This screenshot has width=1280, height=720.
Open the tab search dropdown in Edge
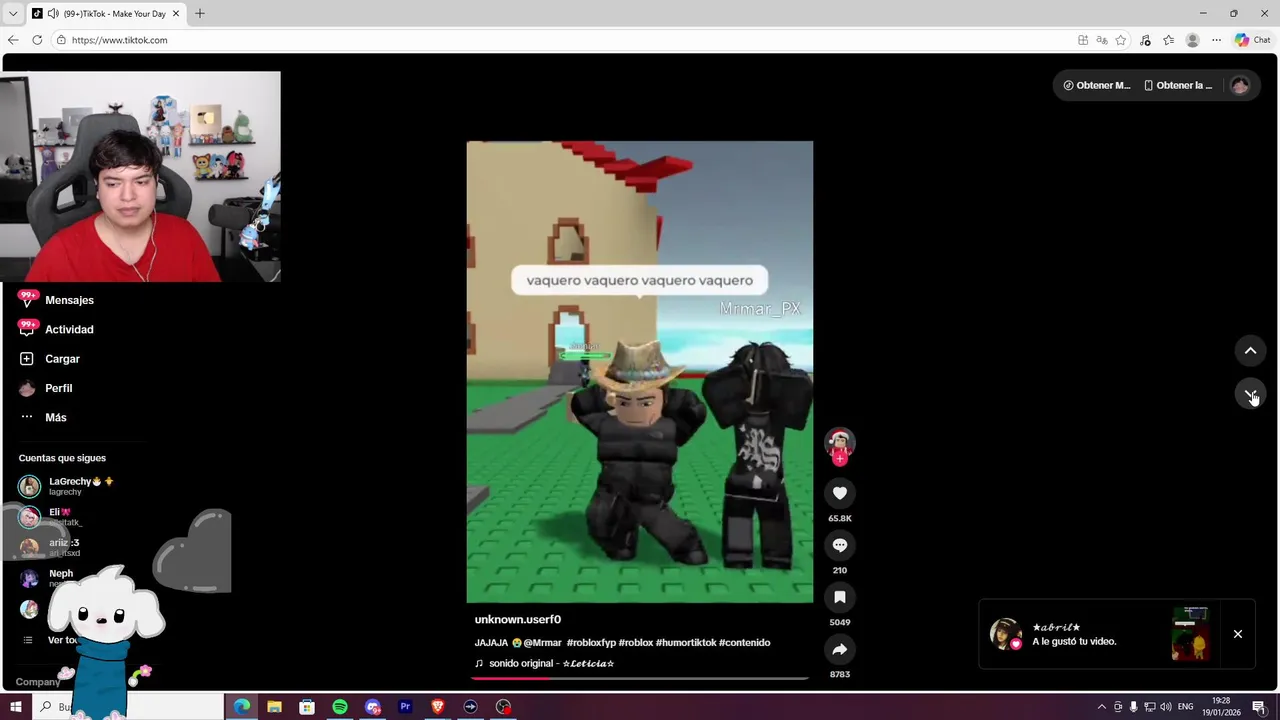coord(12,14)
